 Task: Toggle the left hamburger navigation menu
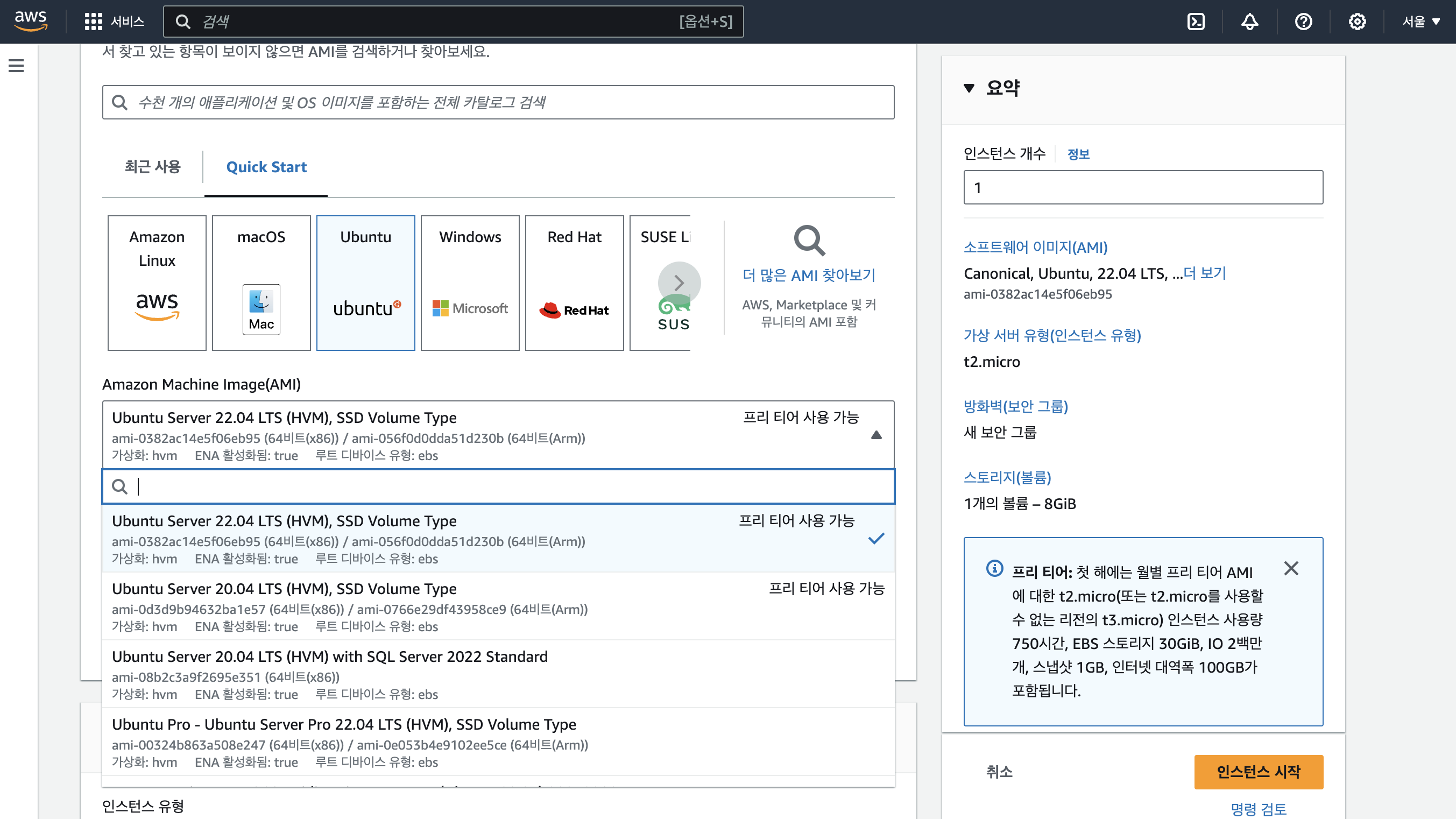pyautogui.click(x=16, y=66)
